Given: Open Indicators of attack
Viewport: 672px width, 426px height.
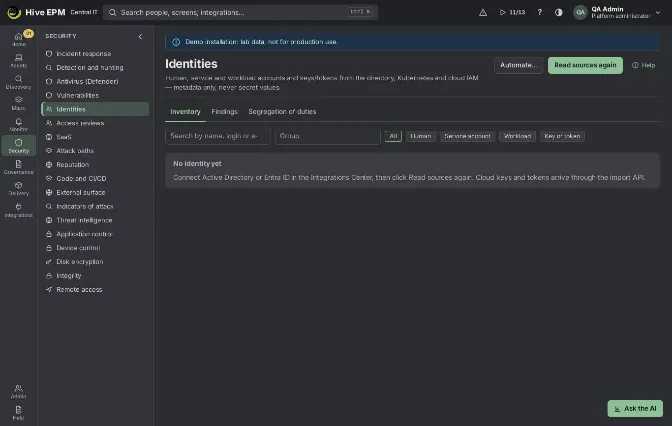Looking at the screenshot, I should tap(95, 206).
